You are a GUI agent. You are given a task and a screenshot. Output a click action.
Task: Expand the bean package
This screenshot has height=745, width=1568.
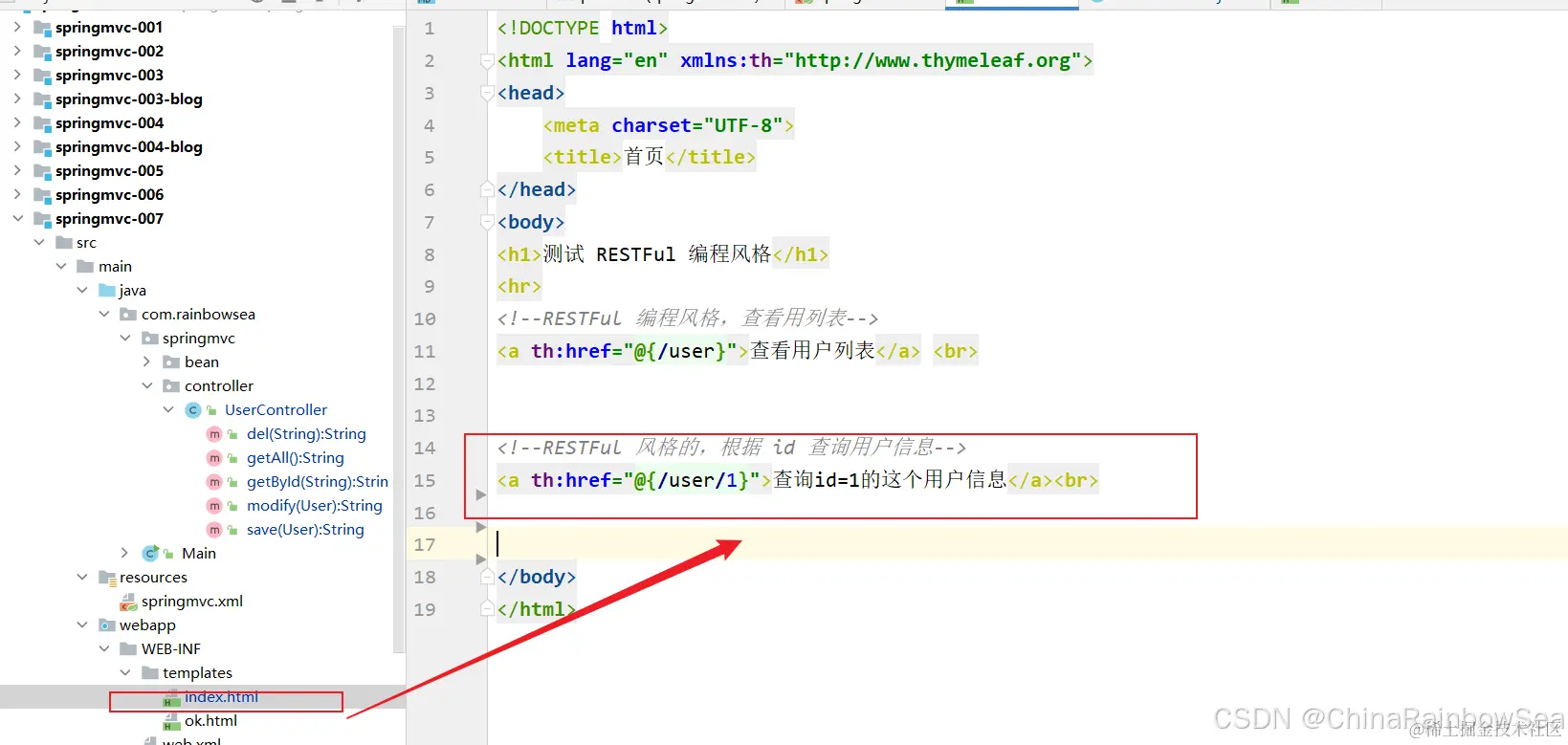coord(146,362)
